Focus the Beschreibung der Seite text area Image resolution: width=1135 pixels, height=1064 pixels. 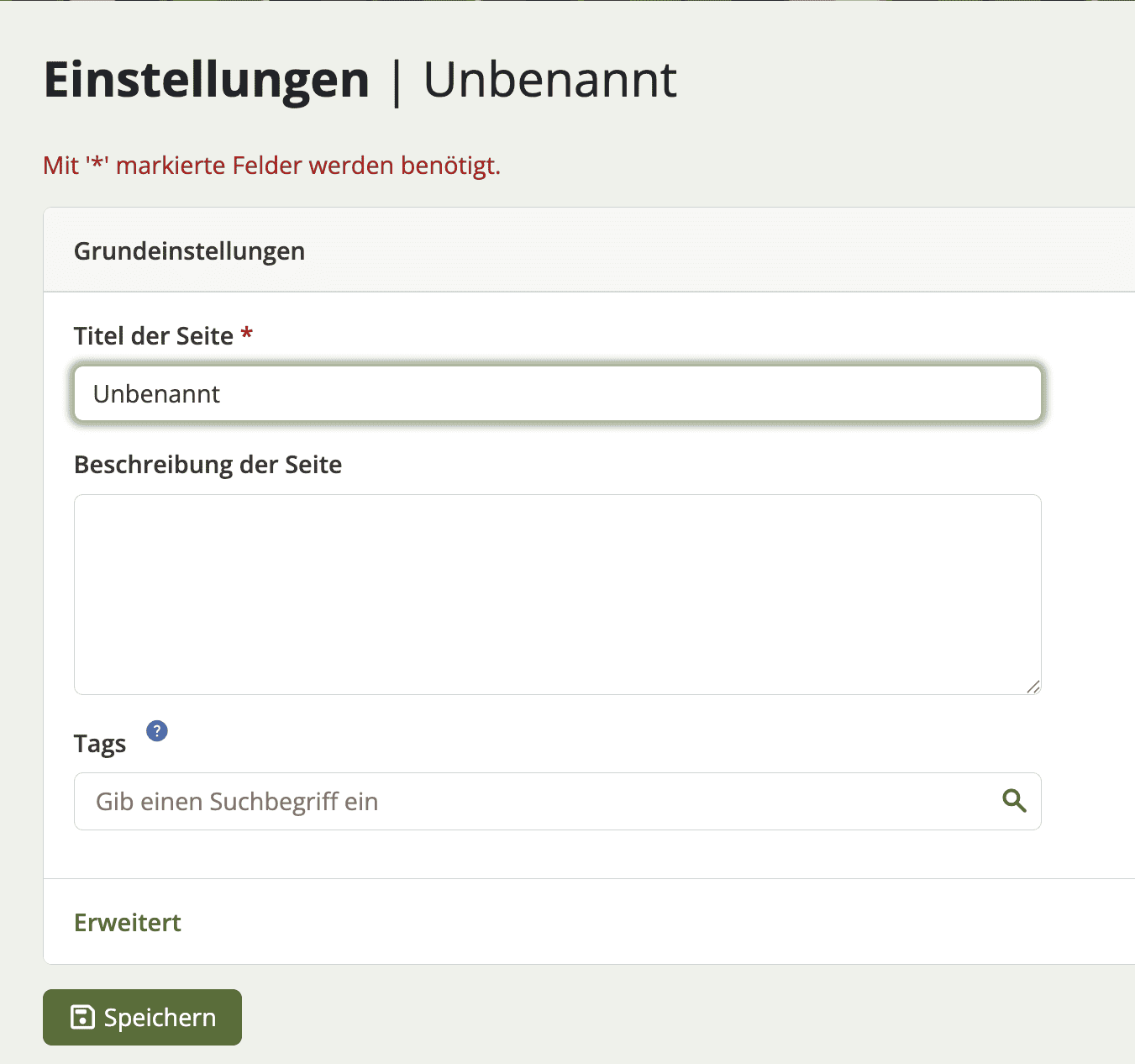558,594
